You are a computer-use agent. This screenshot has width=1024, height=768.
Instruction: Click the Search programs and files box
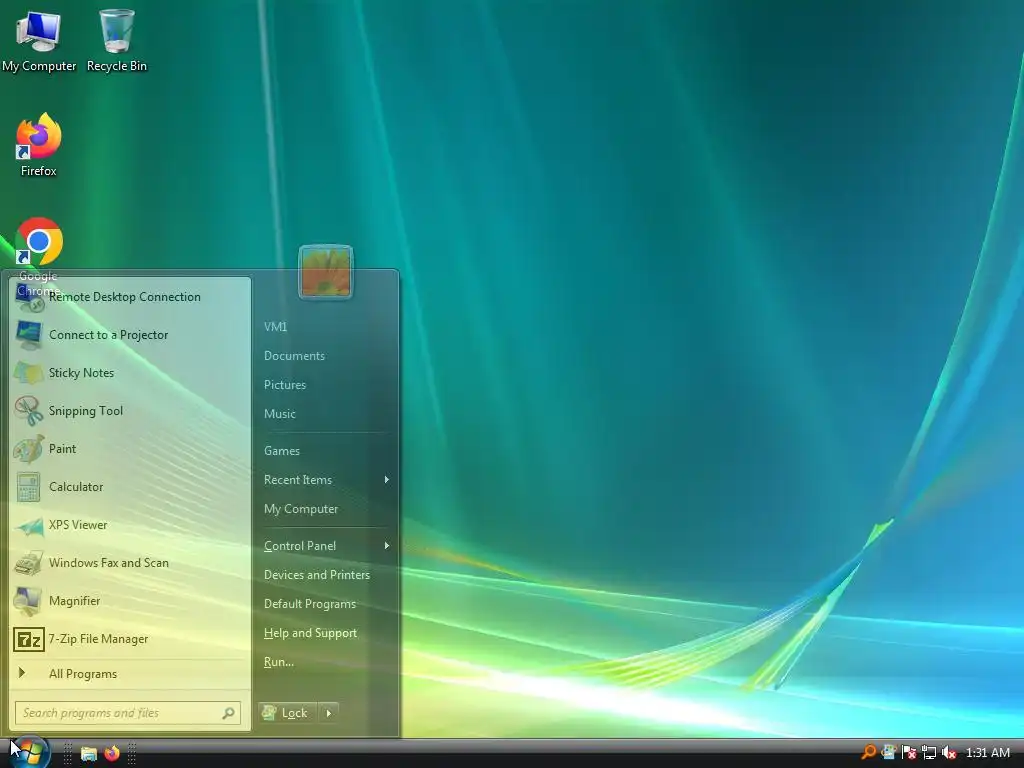point(128,712)
